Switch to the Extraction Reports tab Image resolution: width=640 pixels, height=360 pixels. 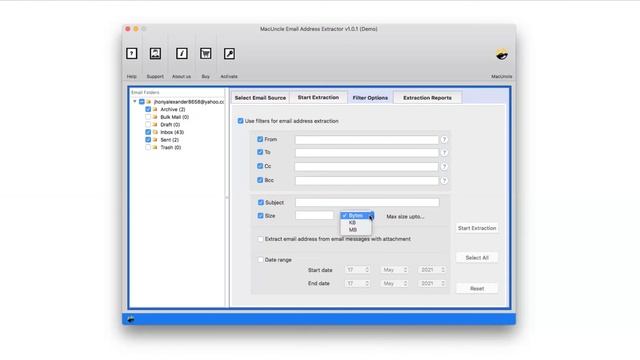[x=427, y=98]
